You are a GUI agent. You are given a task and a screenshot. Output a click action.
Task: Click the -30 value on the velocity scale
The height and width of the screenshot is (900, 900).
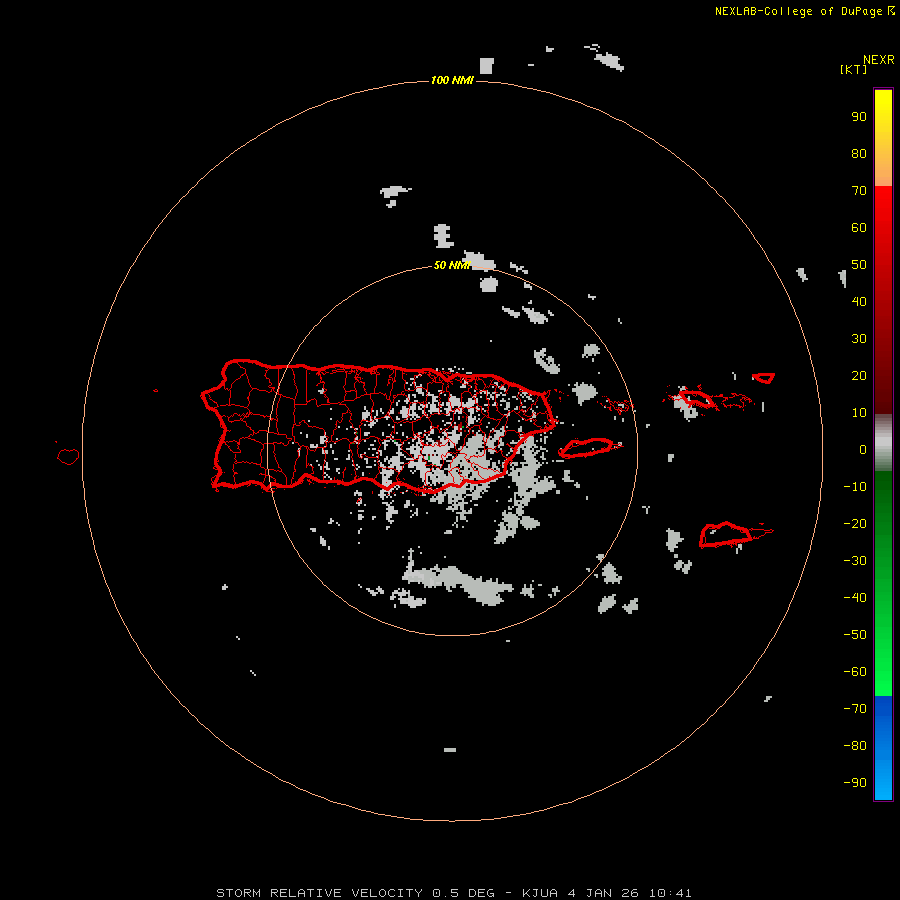(x=855, y=561)
